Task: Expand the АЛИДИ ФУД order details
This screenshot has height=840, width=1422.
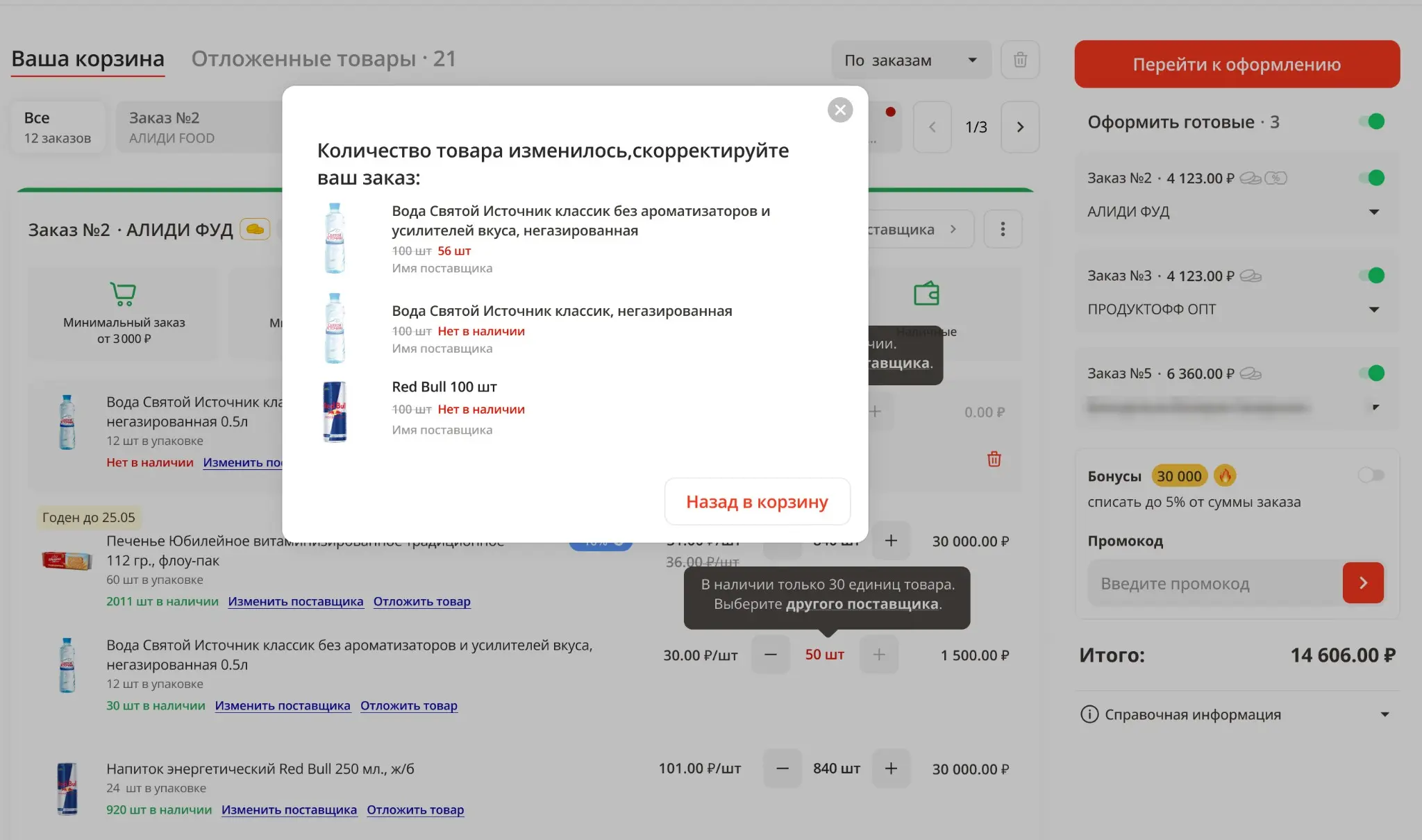Action: point(1373,212)
